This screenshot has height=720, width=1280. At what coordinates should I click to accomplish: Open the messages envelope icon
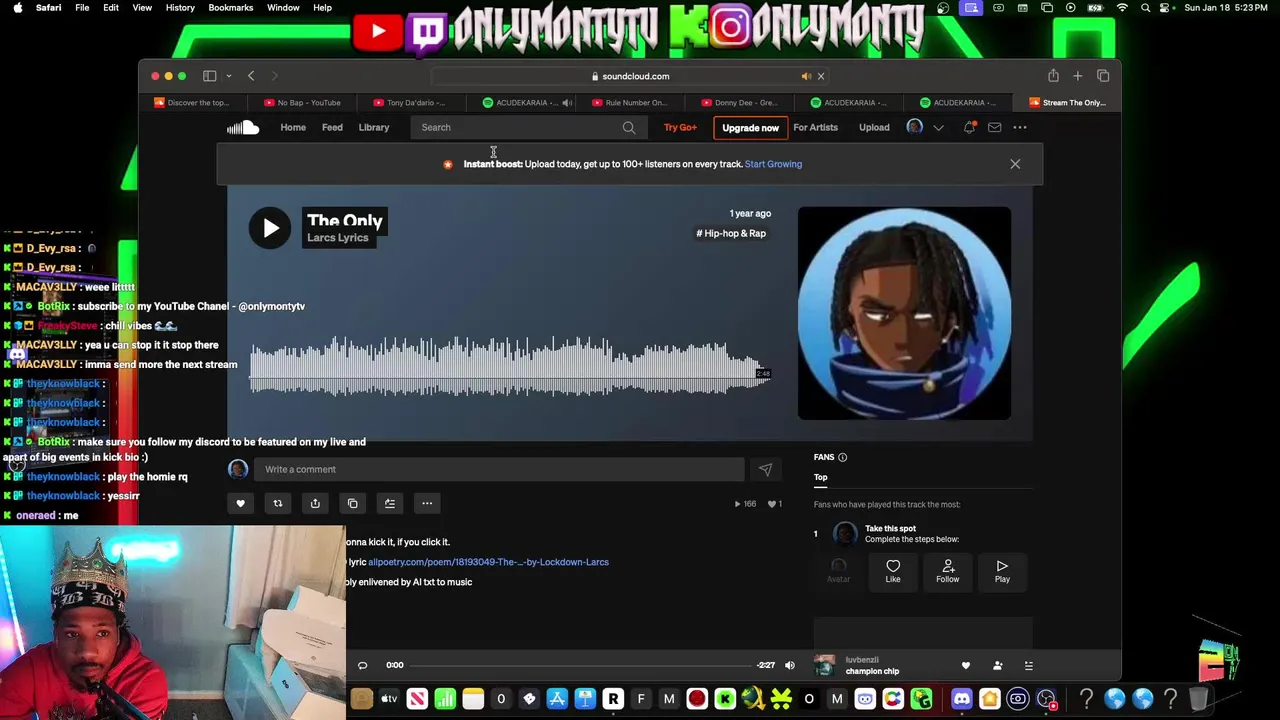994,127
